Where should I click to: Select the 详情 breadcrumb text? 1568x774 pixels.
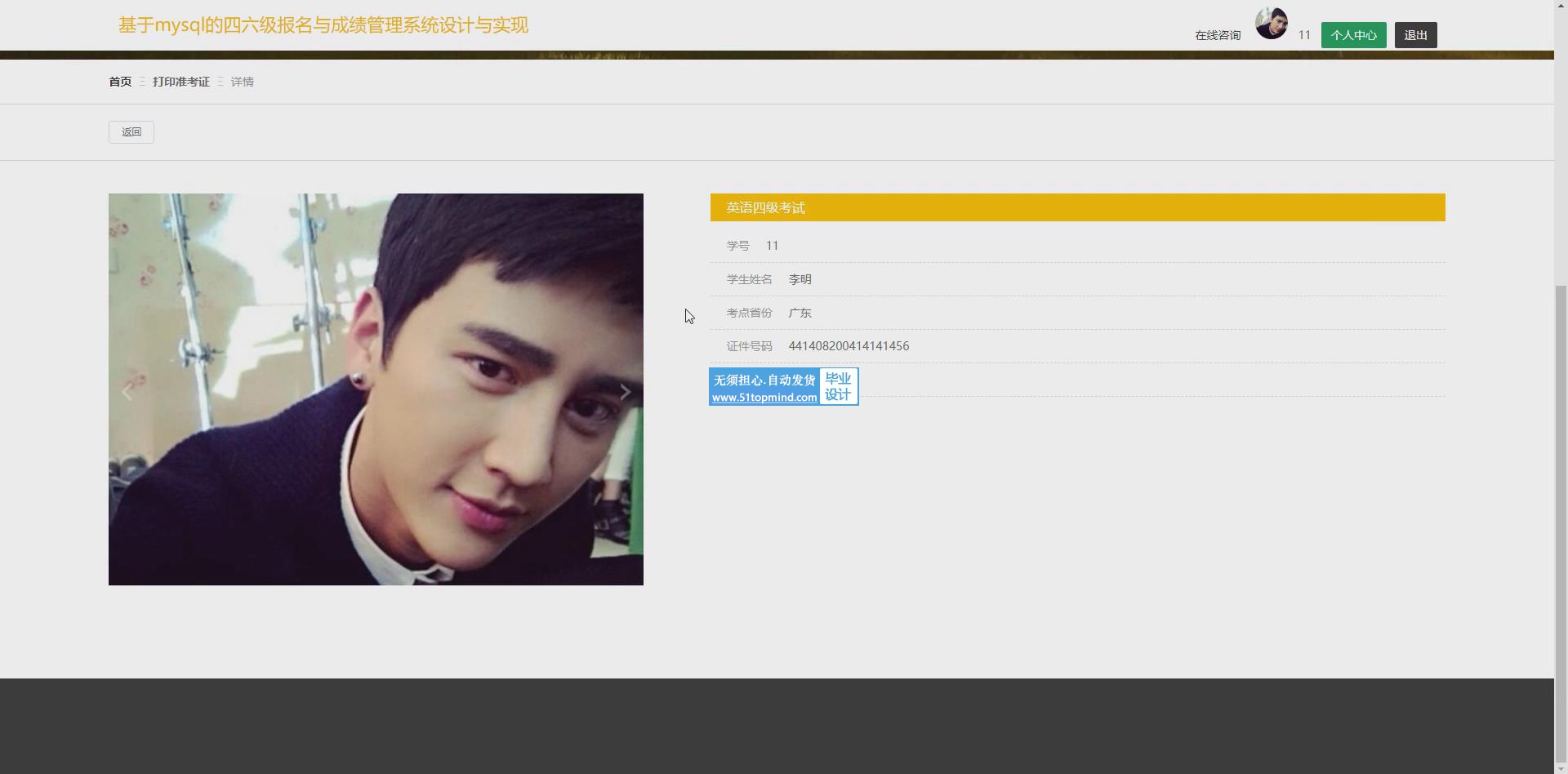pos(243,82)
